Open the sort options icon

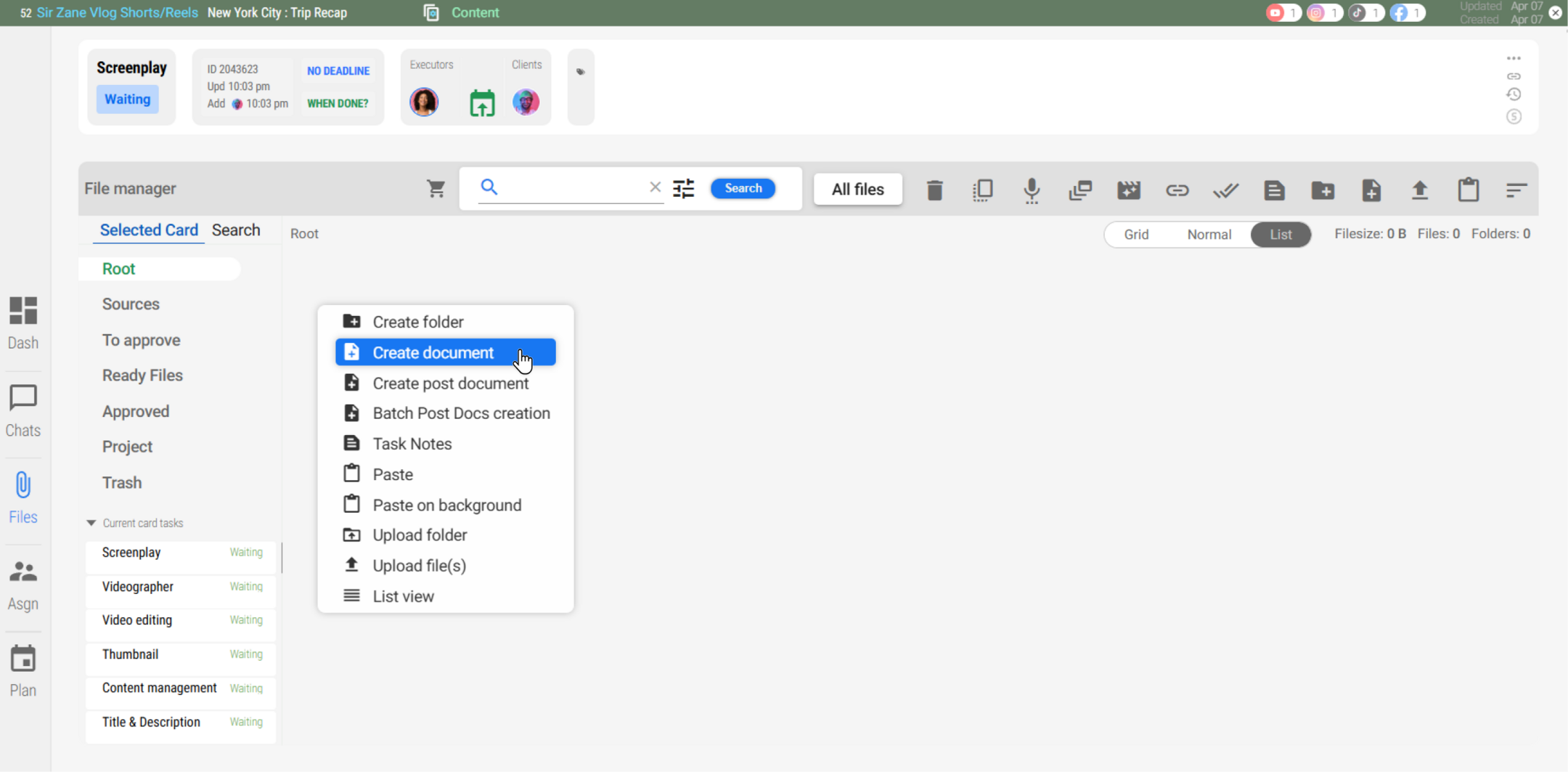coord(1516,190)
